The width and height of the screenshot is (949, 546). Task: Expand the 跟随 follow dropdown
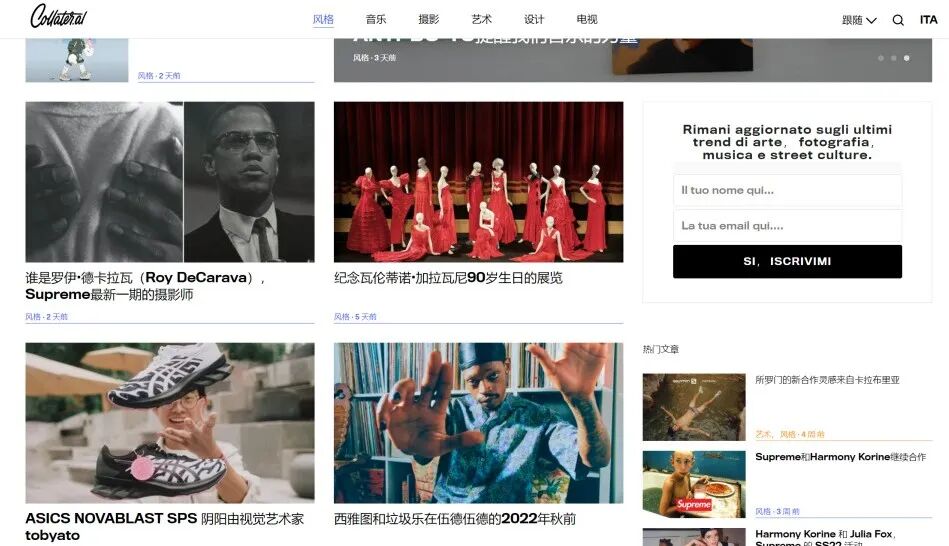point(859,20)
